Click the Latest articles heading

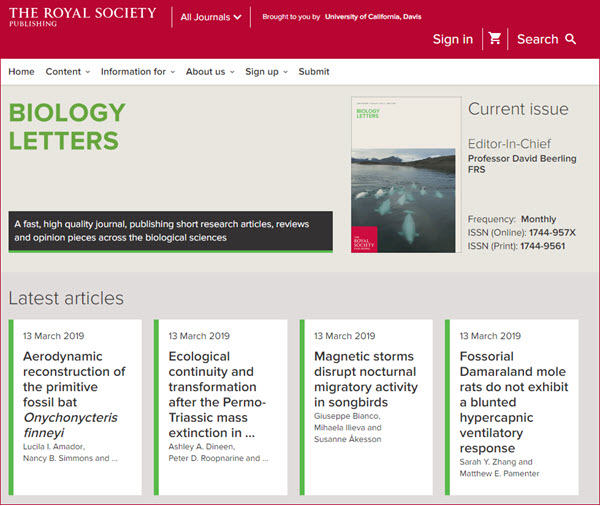tap(66, 298)
